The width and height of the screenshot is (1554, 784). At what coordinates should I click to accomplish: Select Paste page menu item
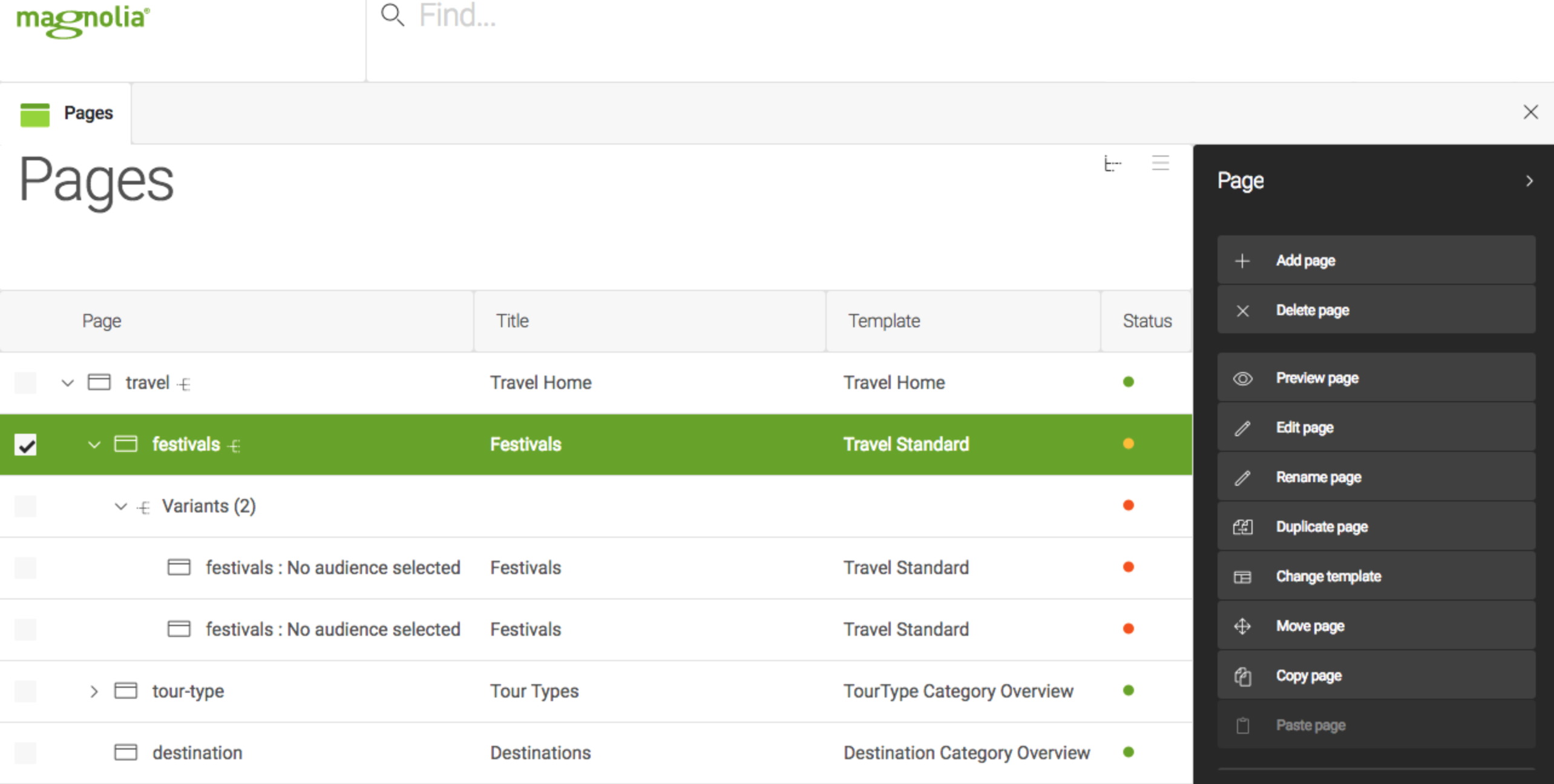tap(1310, 725)
